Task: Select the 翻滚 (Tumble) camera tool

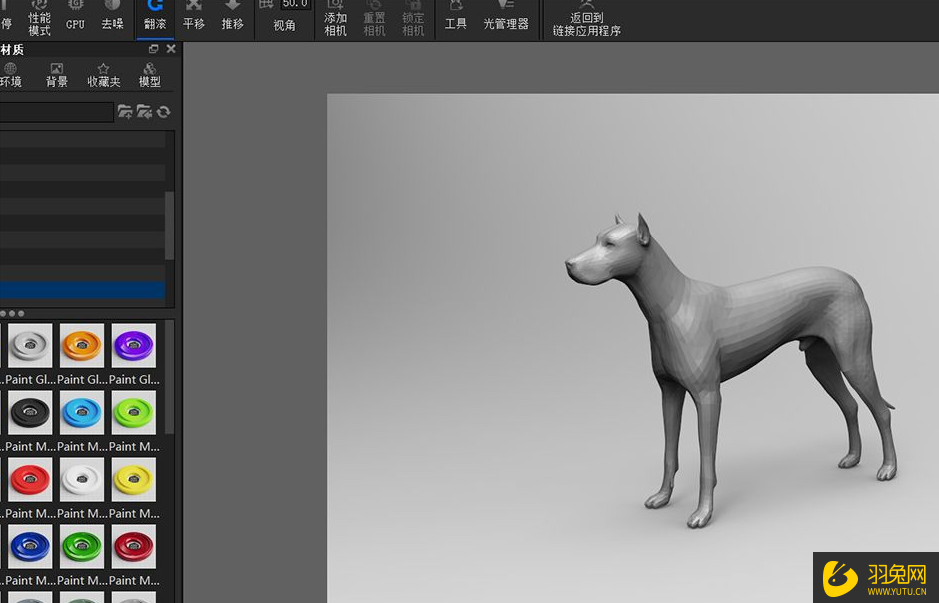Action: (155, 17)
